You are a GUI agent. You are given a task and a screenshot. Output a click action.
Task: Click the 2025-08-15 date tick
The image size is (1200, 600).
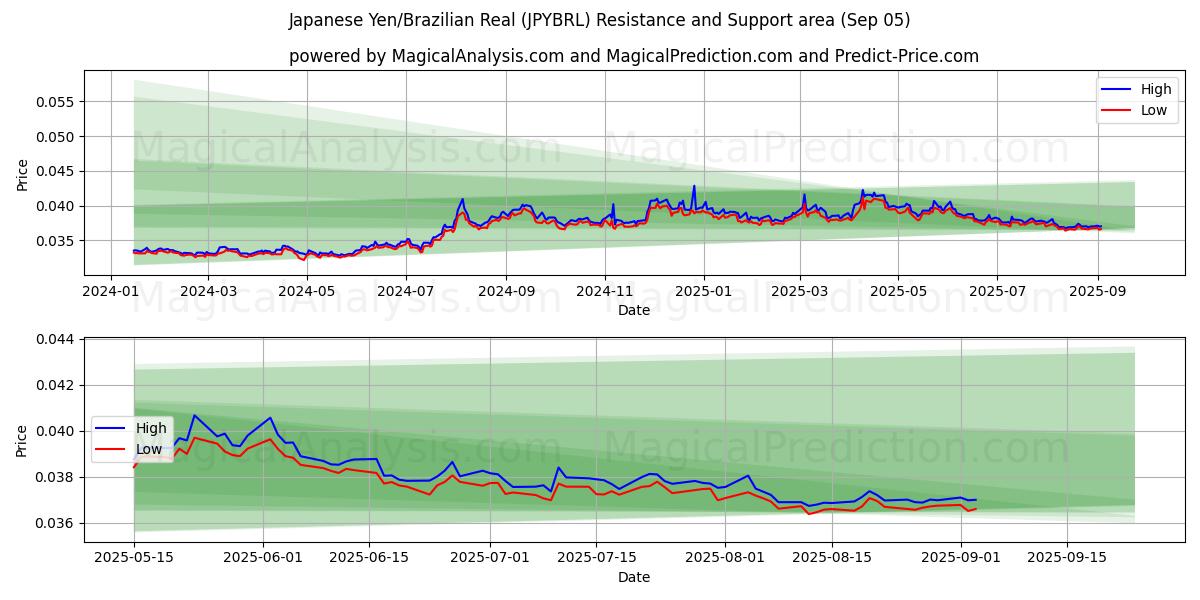pos(832,558)
